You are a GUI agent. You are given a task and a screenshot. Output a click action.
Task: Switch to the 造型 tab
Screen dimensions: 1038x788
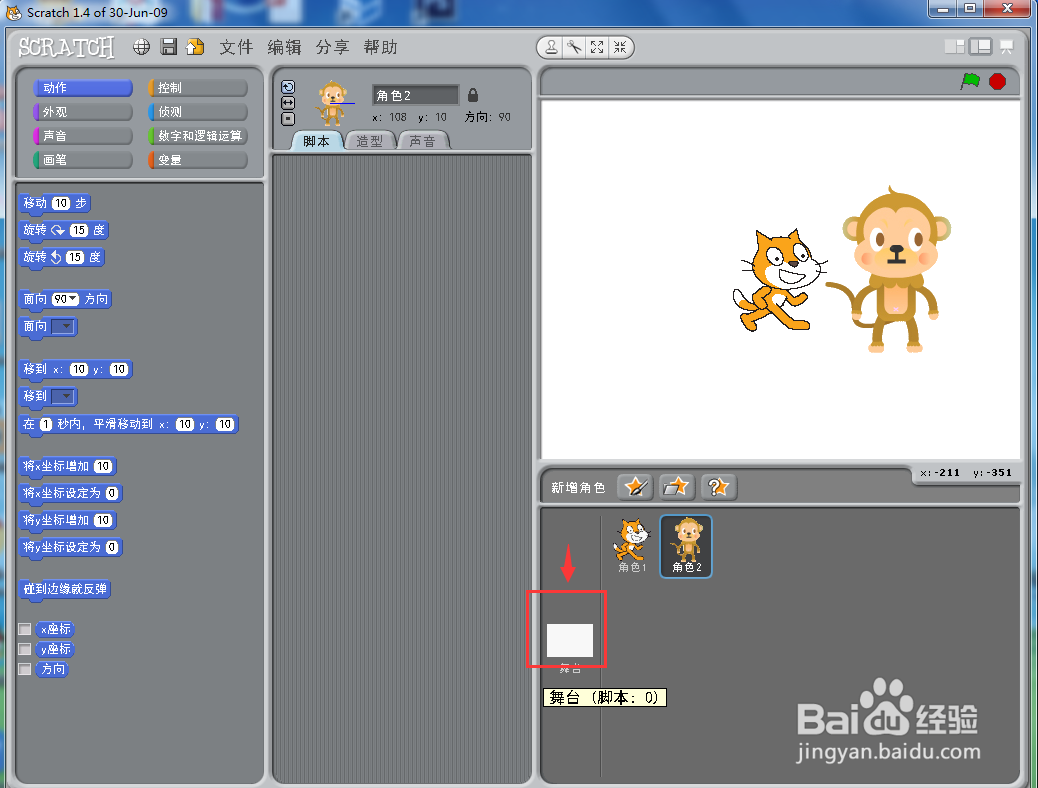(x=369, y=141)
